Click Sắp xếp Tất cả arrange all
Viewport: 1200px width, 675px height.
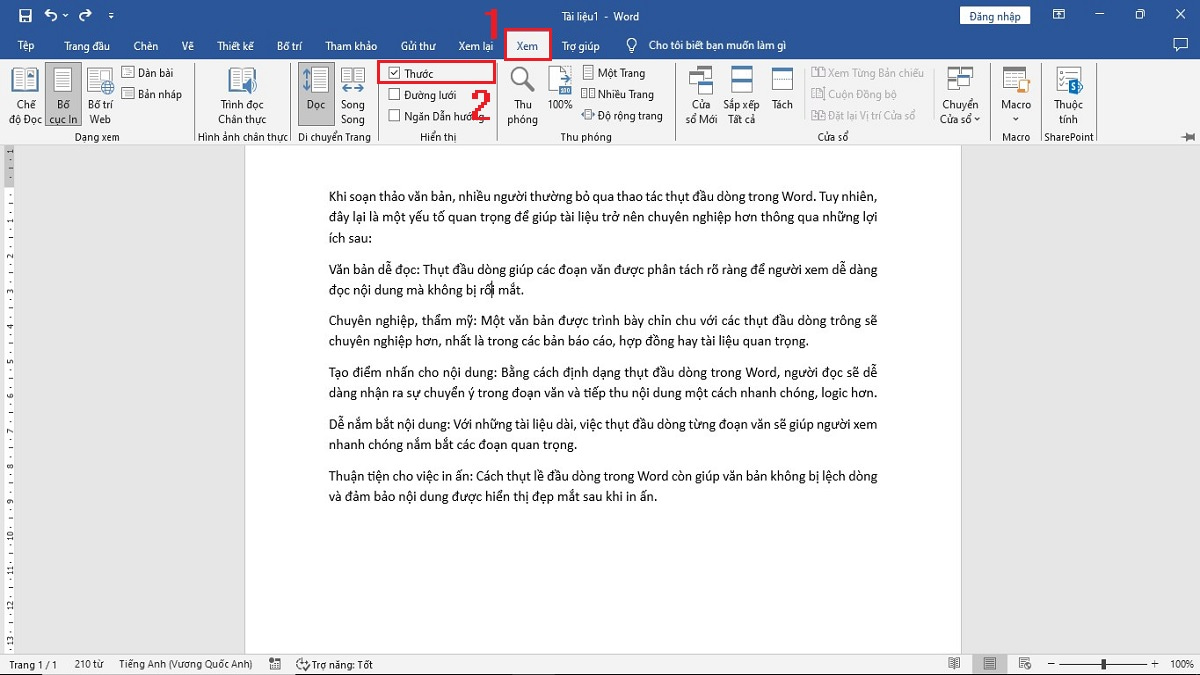(741, 96)
